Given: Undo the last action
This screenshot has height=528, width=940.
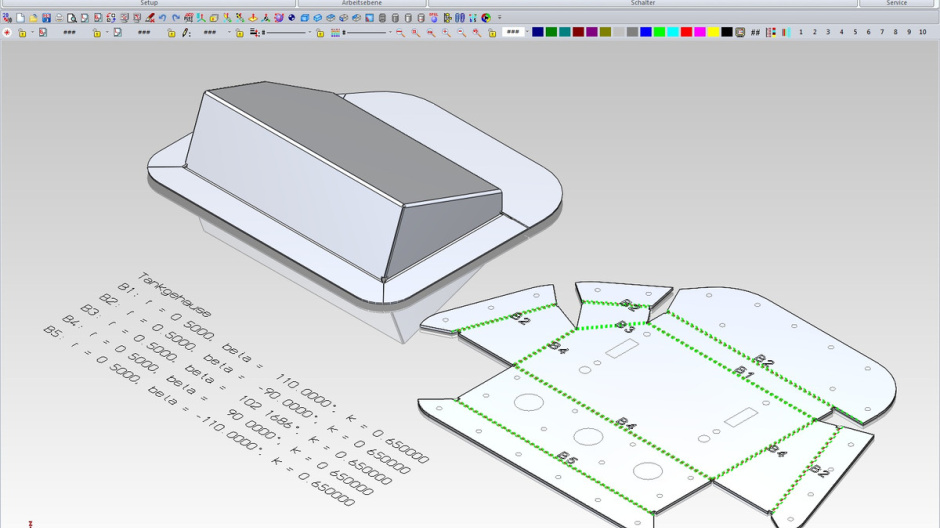Looking at the screenshot, I should point(163,18).
